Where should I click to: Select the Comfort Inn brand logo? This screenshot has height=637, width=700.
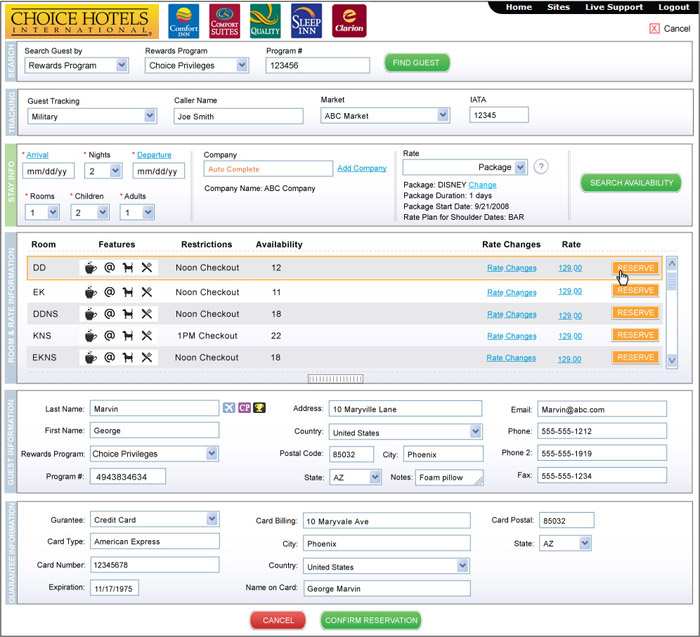coord(183,21)
